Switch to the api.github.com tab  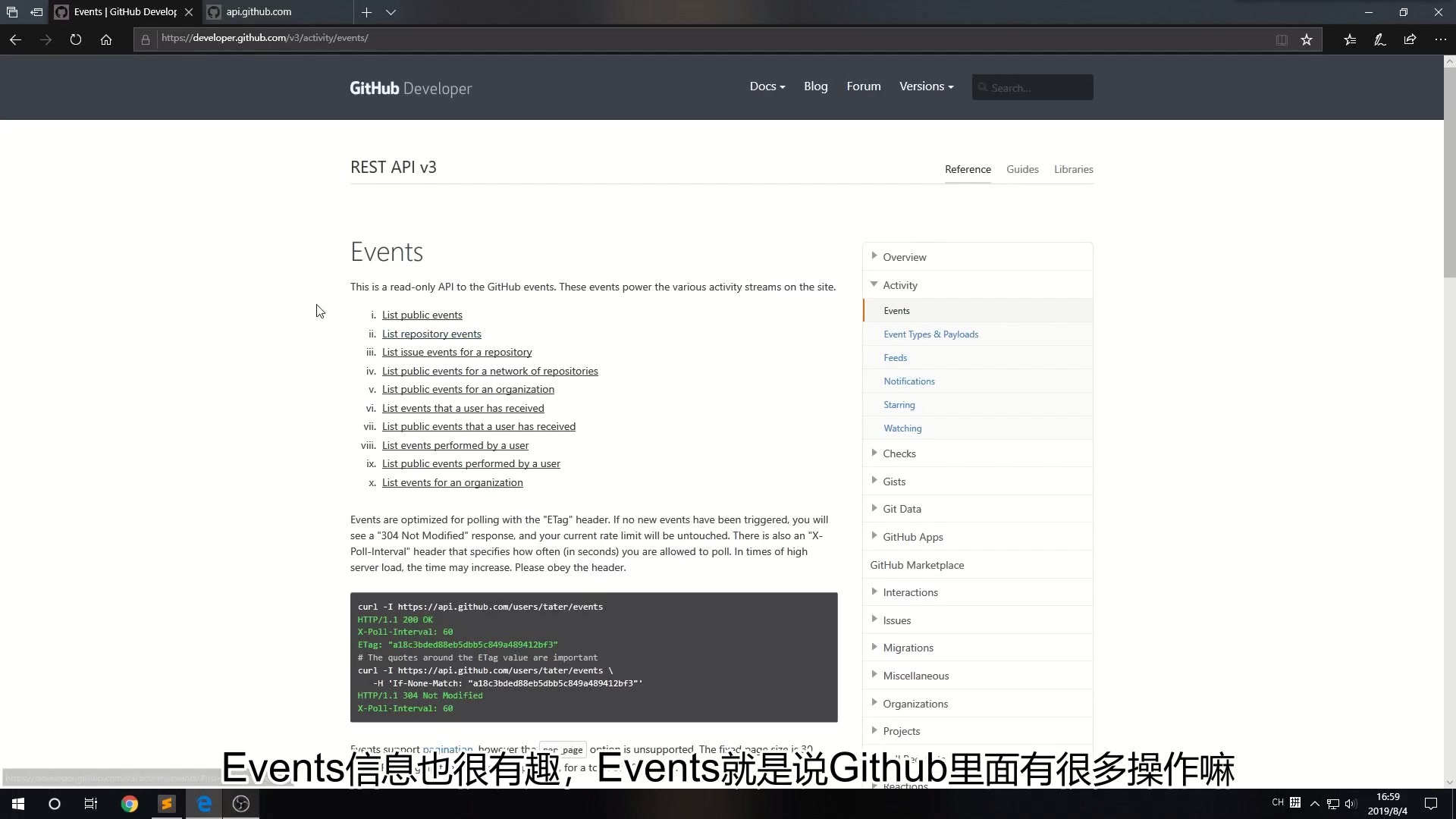tap(259, 12)
